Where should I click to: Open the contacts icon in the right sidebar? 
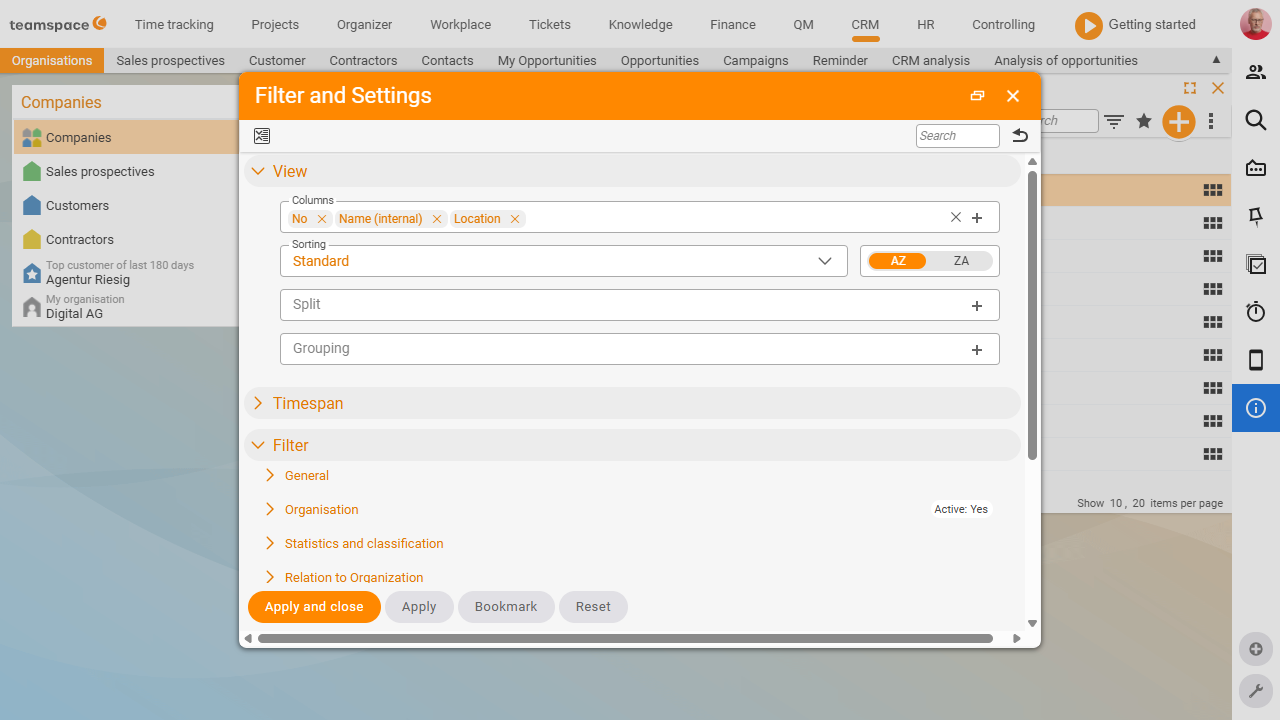[1256, 72]
